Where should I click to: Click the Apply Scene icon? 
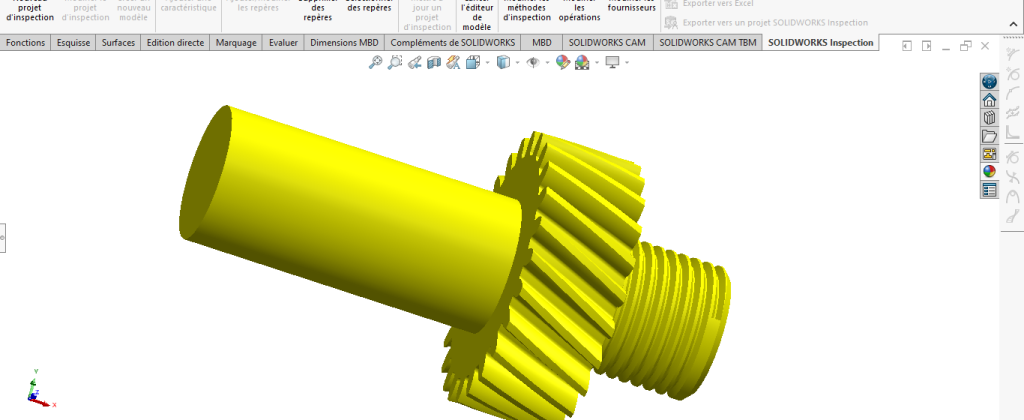click(x=583, y=63)
